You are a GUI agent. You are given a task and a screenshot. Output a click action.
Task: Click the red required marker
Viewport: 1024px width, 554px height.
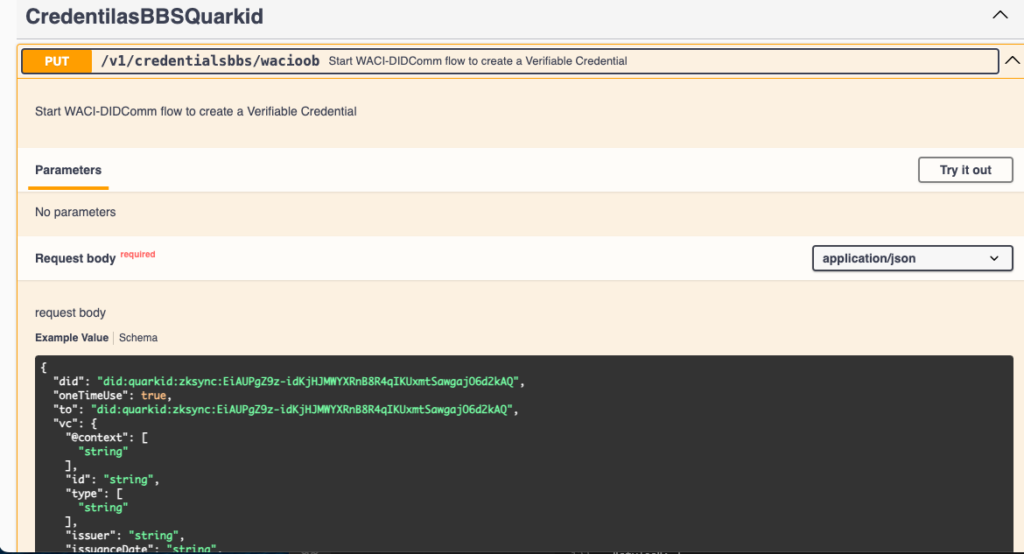[138, 255]
